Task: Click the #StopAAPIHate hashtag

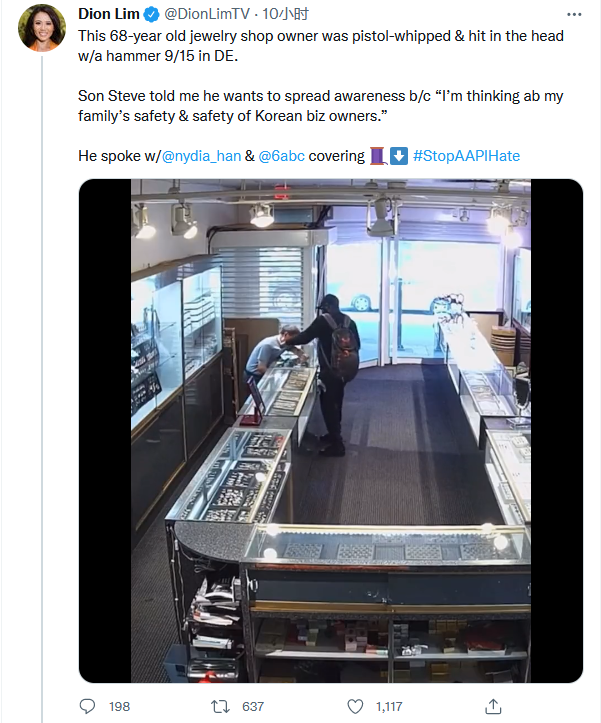Action: pyautogui.click(x=464, y=156)
